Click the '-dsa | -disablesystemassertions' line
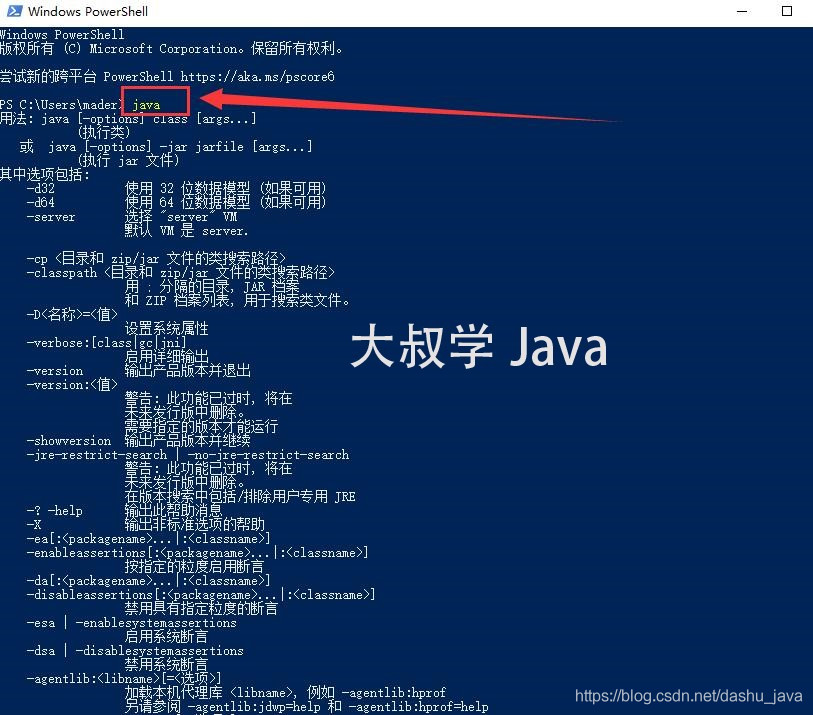Image resolution: width=813 pixels, height=715 pixels. 135,651
